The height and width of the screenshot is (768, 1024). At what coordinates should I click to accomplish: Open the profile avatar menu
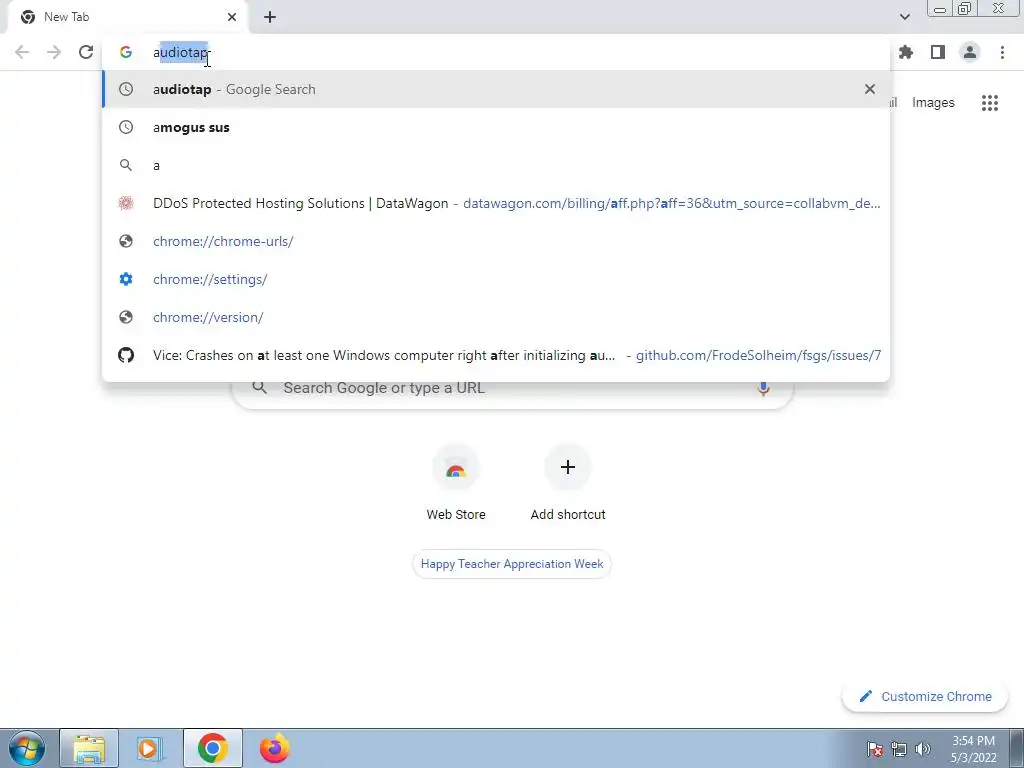pos(970,52)
